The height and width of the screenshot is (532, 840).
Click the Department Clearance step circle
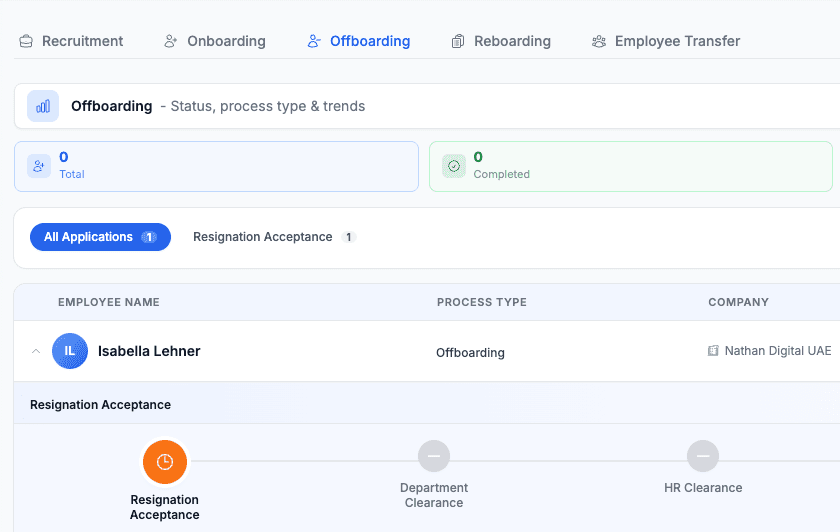434,456
